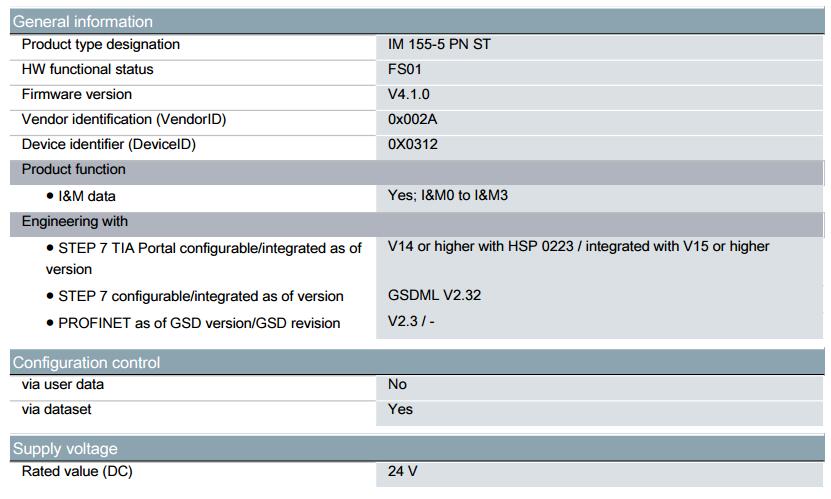
Task: Click the I&M data bullet item
Action: 81,197
